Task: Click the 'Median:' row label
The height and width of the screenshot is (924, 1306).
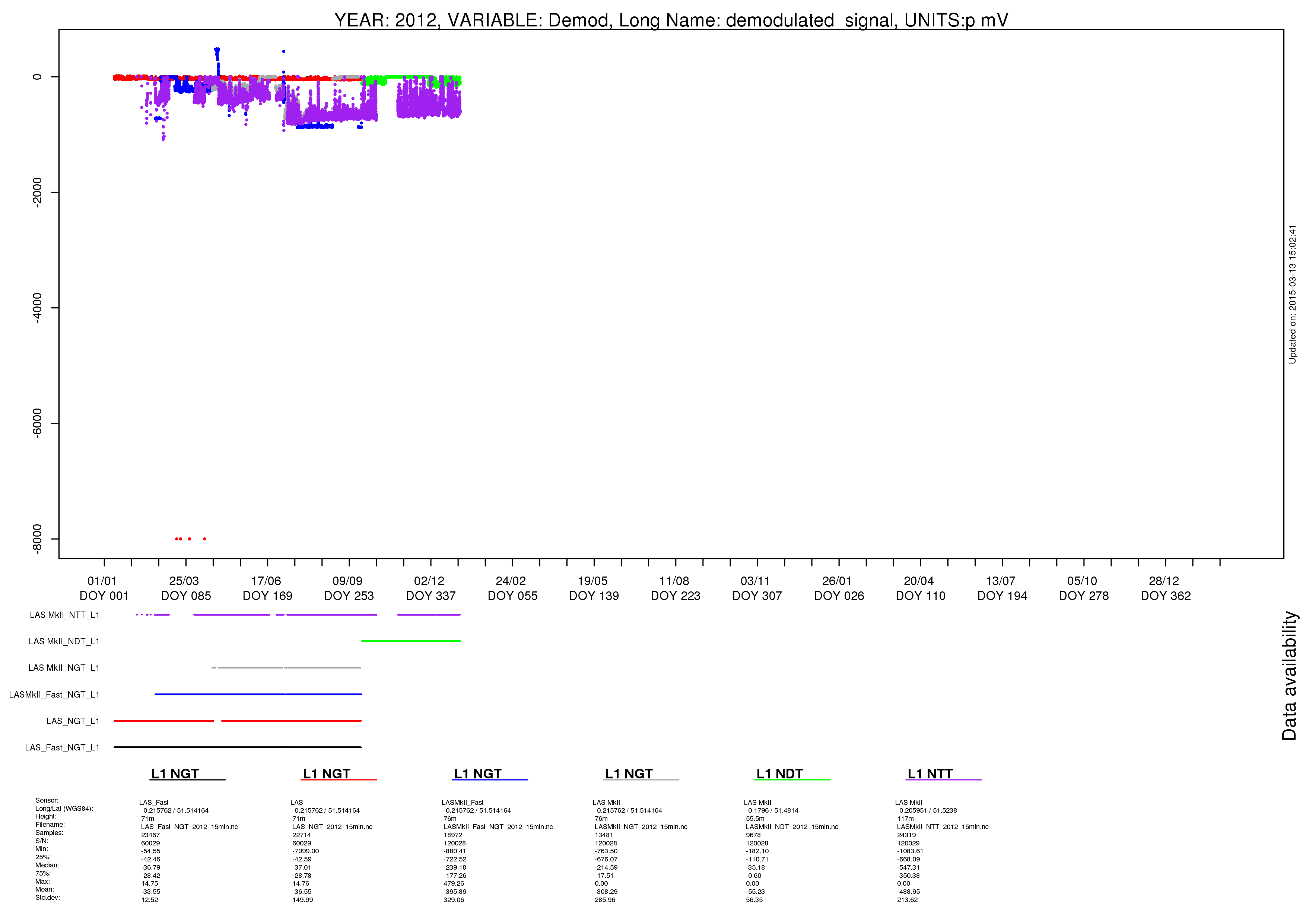Action: pos(47,865)
